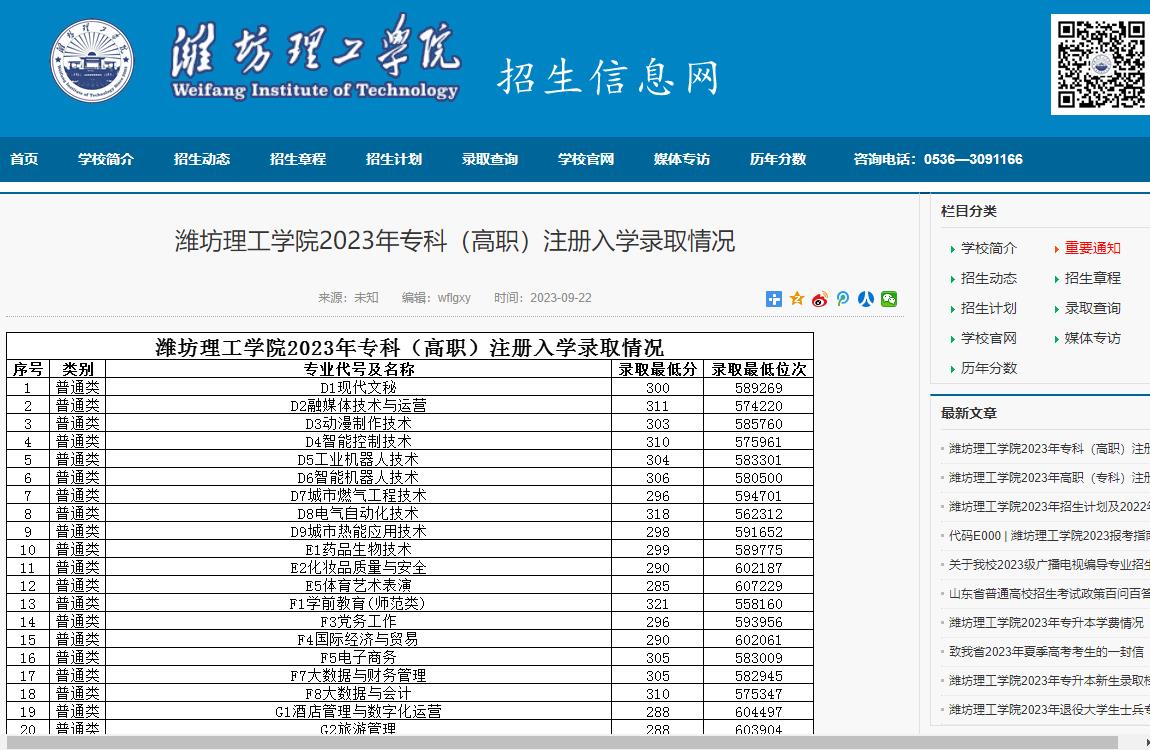Click the 咨询电话 0536—3091166 text
1150x750 pixels.
click(938, 159)
